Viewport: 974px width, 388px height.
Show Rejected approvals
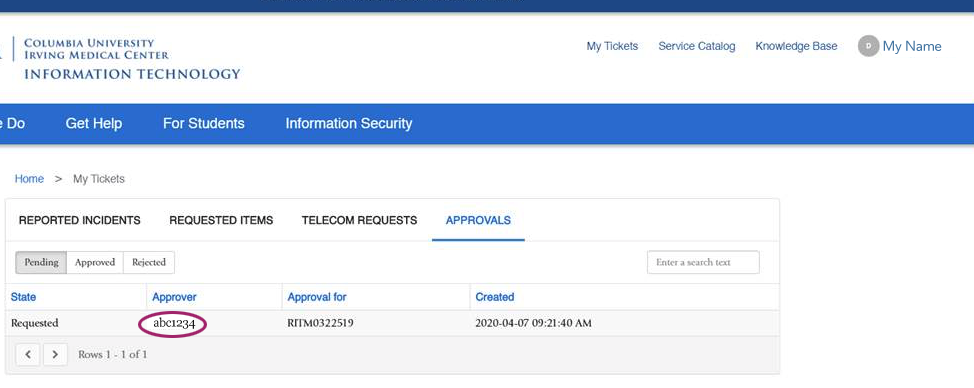click(149, 262)
